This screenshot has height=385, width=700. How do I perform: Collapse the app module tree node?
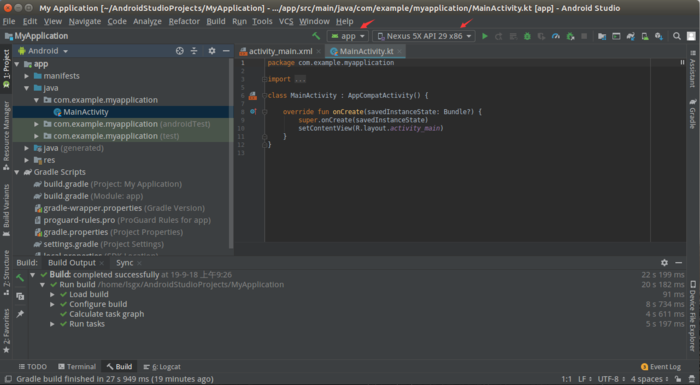point(17,64)
